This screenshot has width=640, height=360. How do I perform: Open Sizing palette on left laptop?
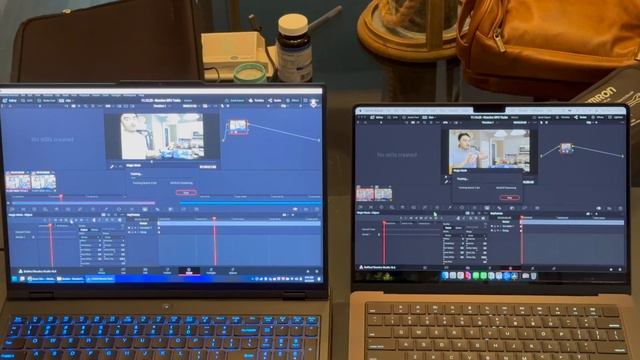183,209
